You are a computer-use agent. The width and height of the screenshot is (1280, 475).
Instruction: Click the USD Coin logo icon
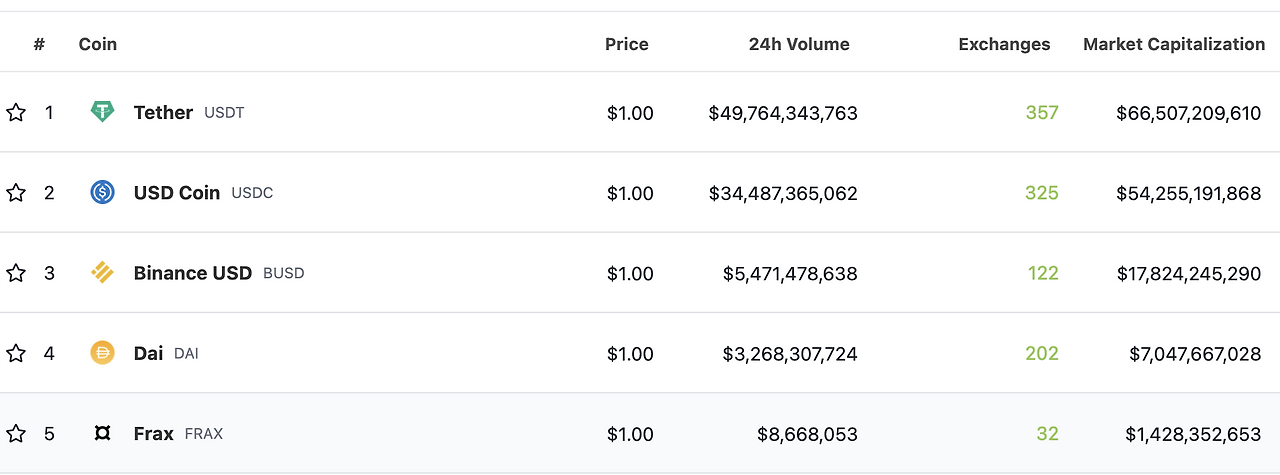(x=102, y=192)
